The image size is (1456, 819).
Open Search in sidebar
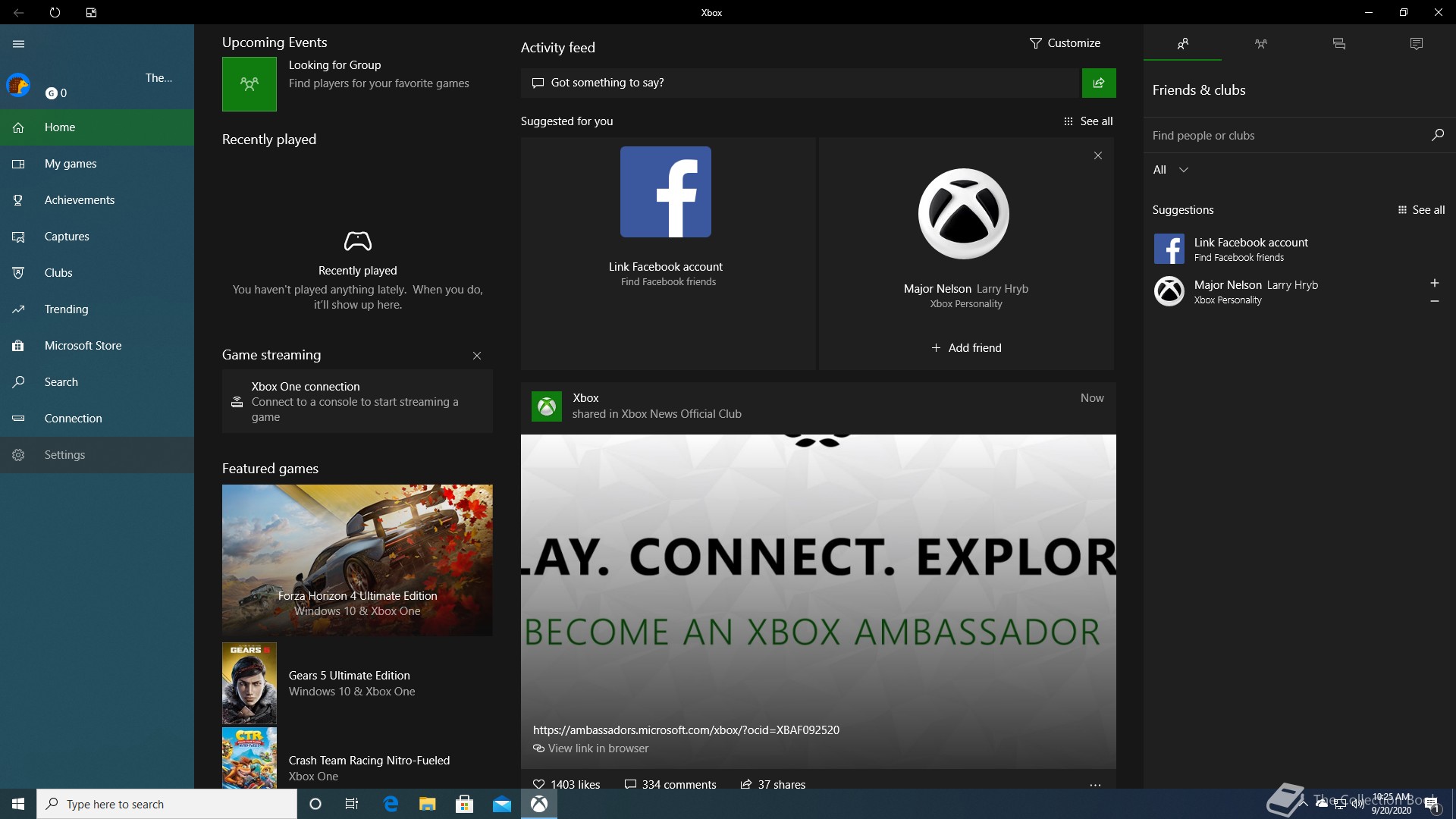pyautogui.click(x=97, y=382)
